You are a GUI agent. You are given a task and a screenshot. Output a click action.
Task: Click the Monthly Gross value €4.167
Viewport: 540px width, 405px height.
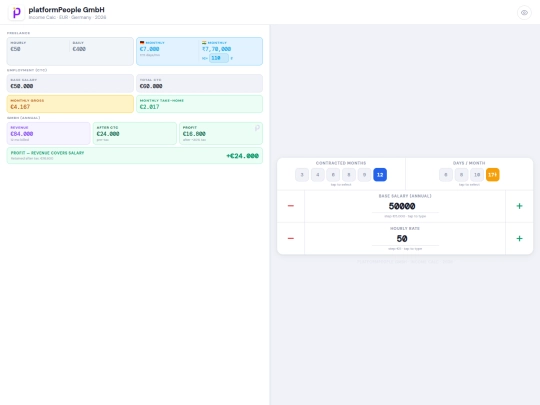click(20, 107)
